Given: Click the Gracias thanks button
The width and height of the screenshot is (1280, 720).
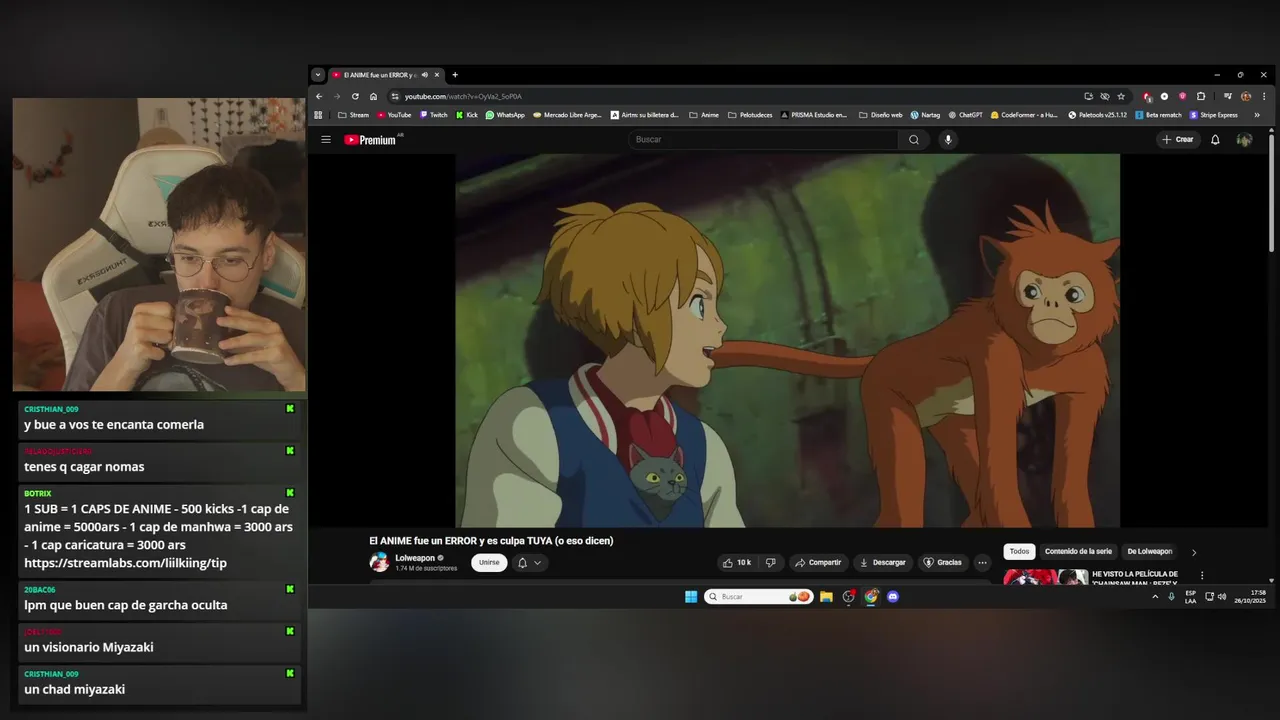Looking at the screenshot, I should tap(943, 562).
